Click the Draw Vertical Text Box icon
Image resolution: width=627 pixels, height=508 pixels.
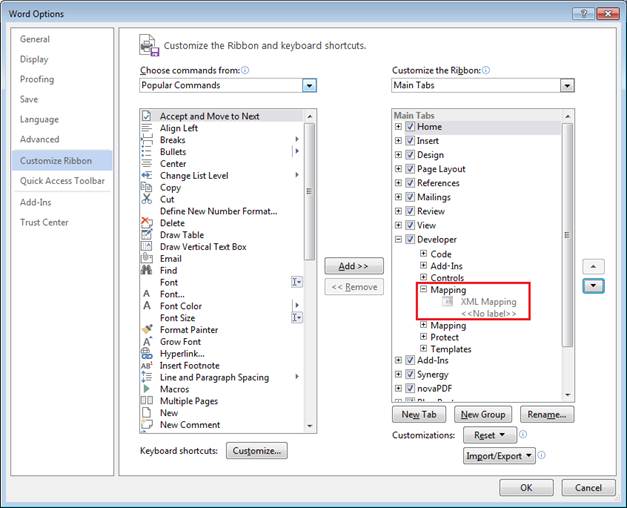click(x=147, y=246)
